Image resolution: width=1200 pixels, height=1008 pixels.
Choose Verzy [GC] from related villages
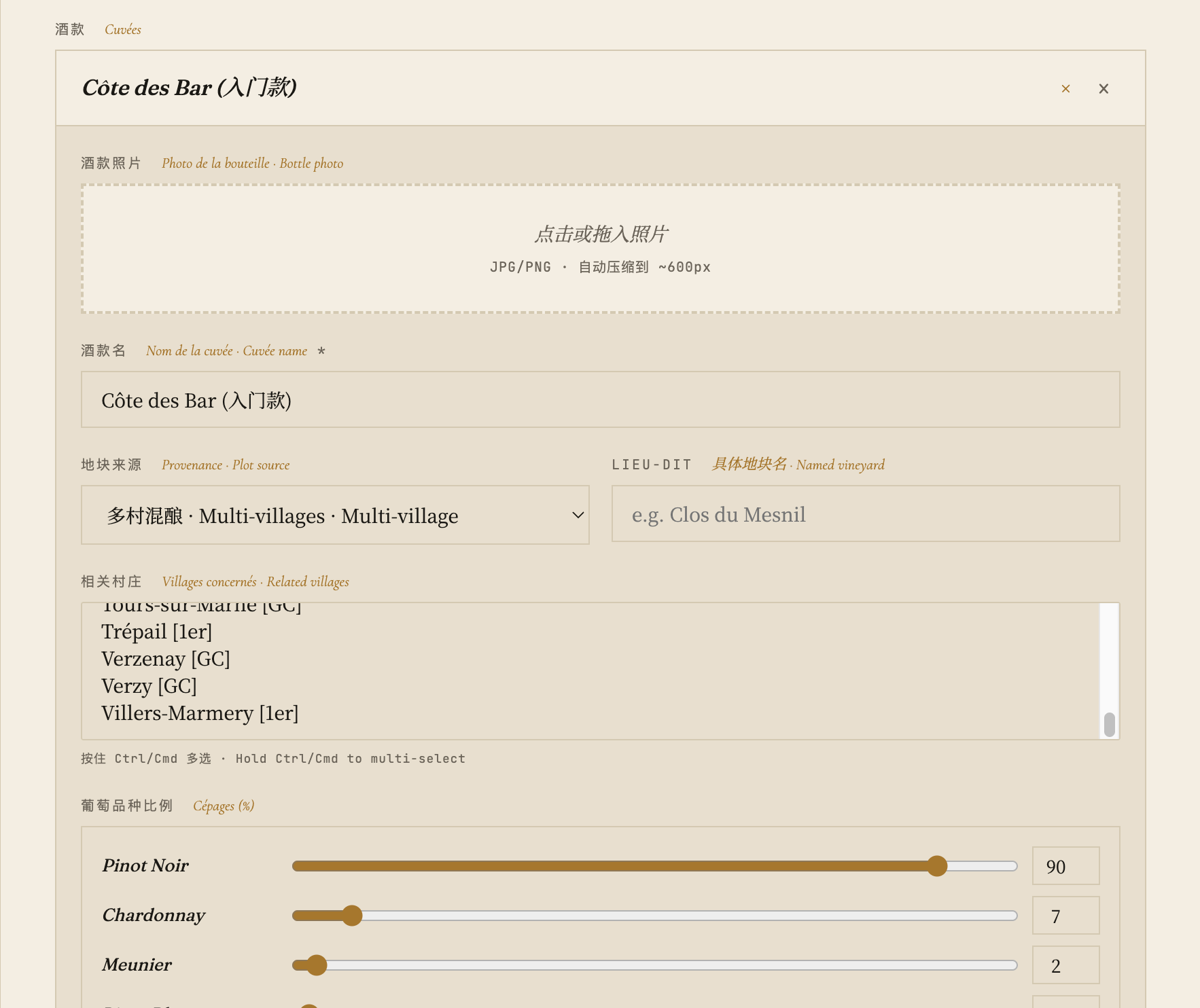click(x=149, y=687)
